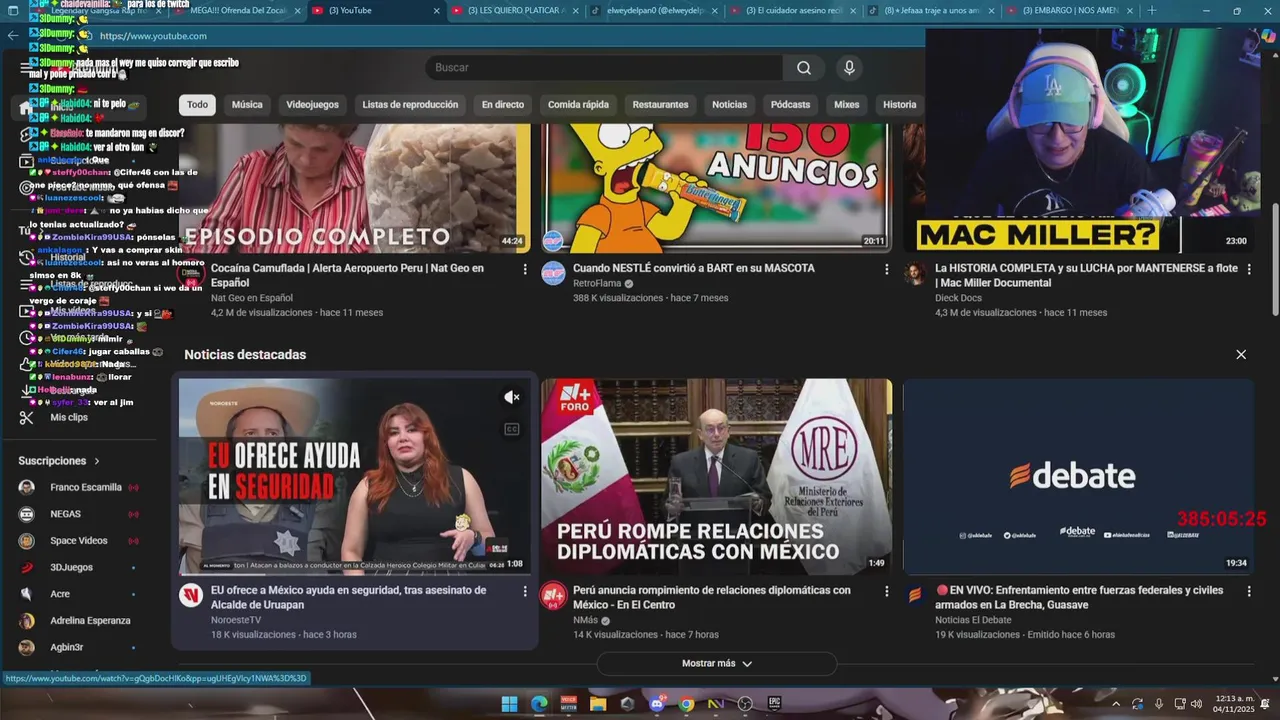Toggle system volume icon in tray
Image resolution: width=1280 pixels, height=720 pixels.
pos(1197,704)
